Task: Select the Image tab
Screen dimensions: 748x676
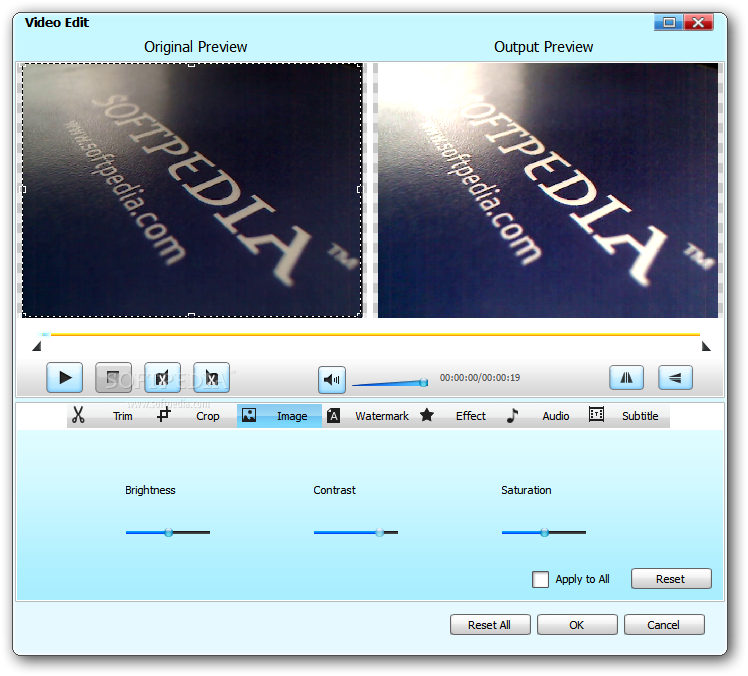Action: tap(280, 416)
